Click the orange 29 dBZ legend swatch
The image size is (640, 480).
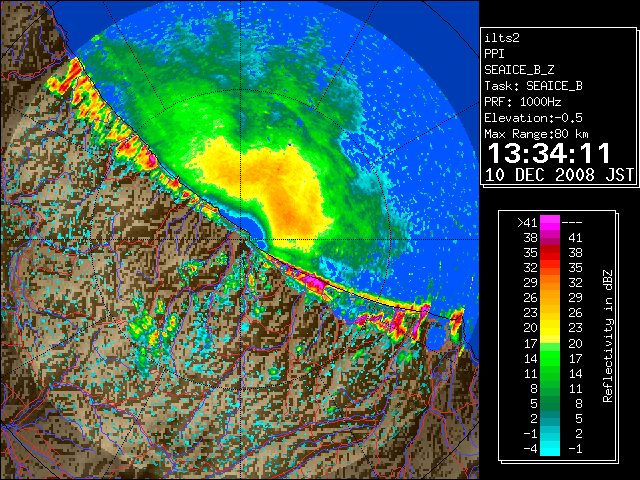tap(549, 282)
